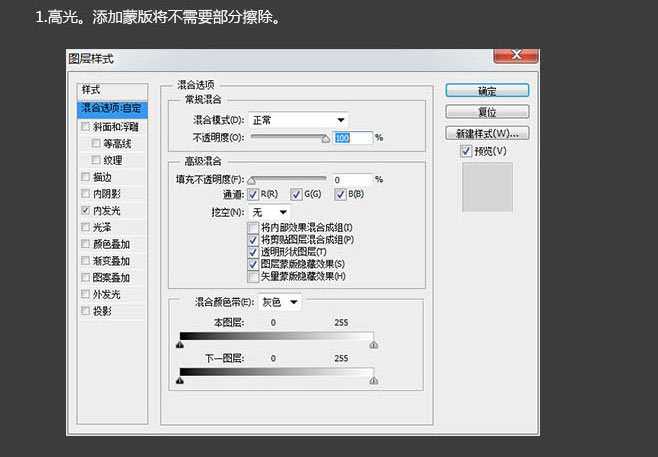Select 混合选项:自定 in the styles list
Viewport: 658px width, 457px height.
111,108
